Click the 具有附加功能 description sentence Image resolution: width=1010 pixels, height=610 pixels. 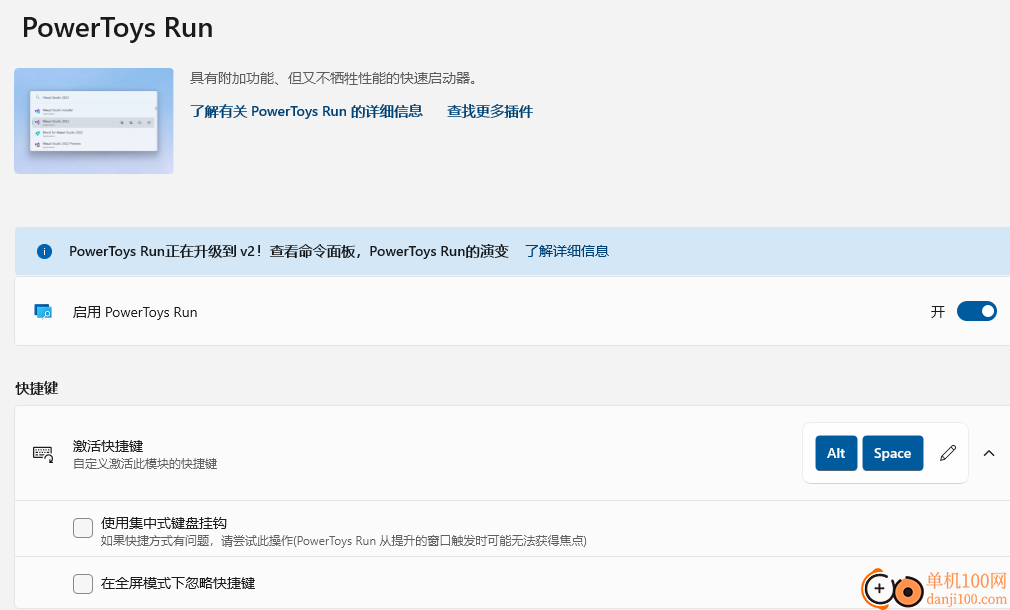(x=334, y=79)
